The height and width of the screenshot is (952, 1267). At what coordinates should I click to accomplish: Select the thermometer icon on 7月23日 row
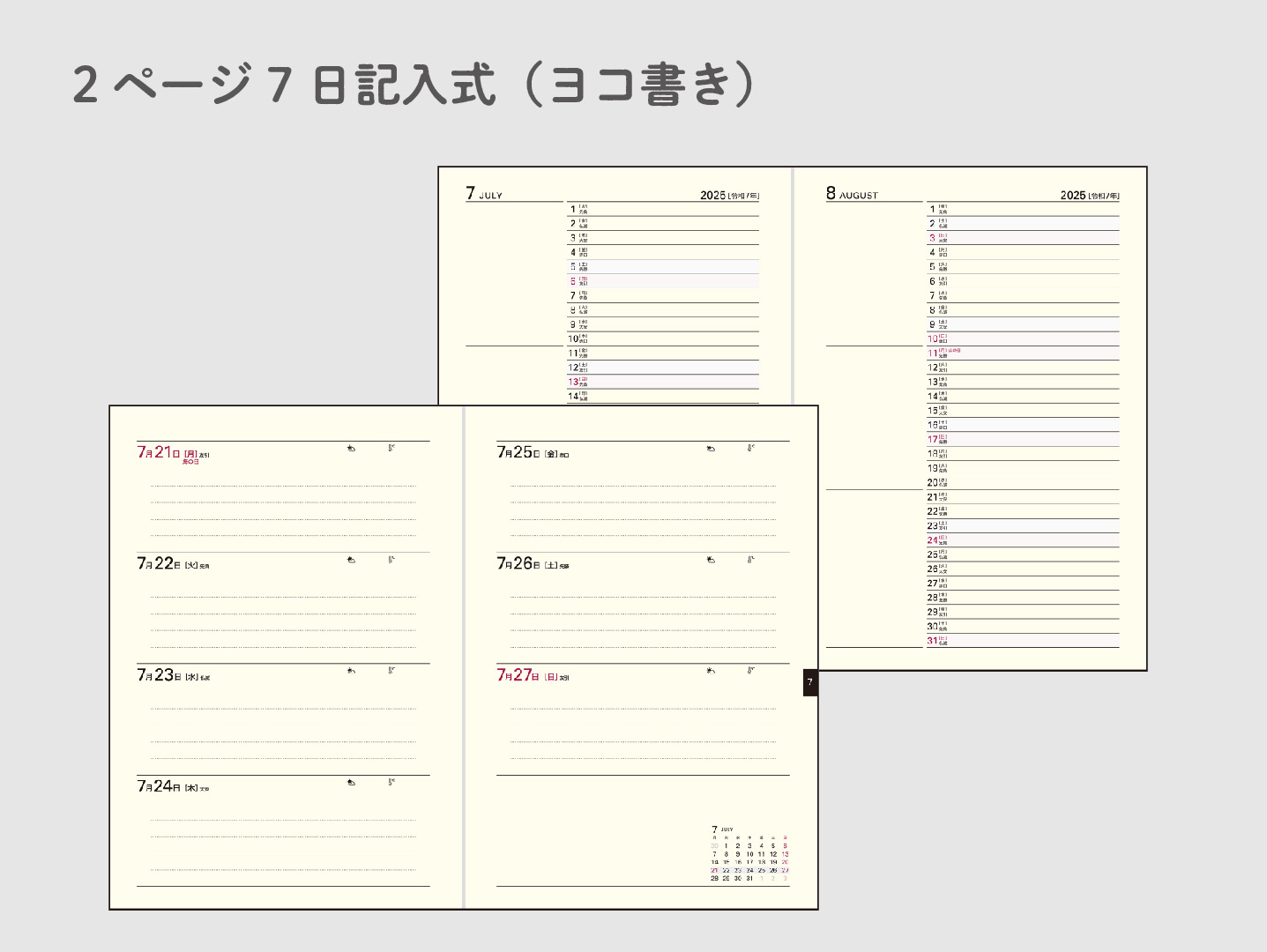(x=391, y=670)
